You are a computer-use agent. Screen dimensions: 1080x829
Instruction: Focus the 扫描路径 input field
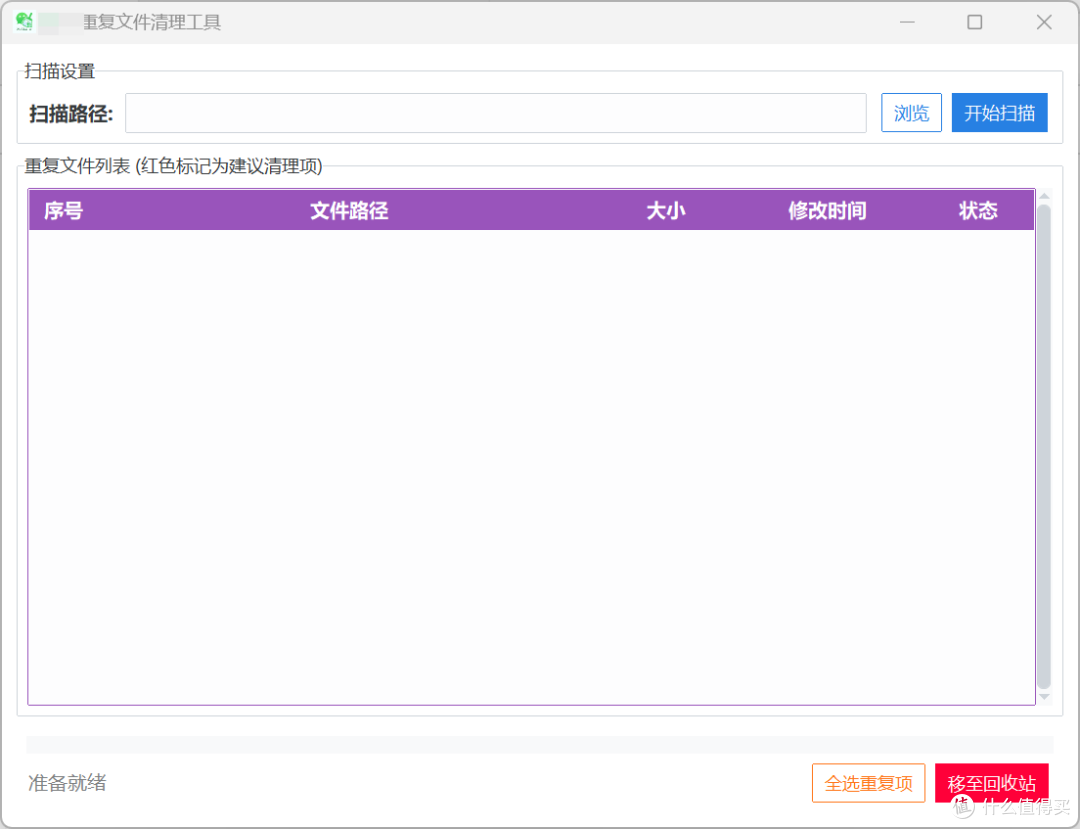click(495, 113)
